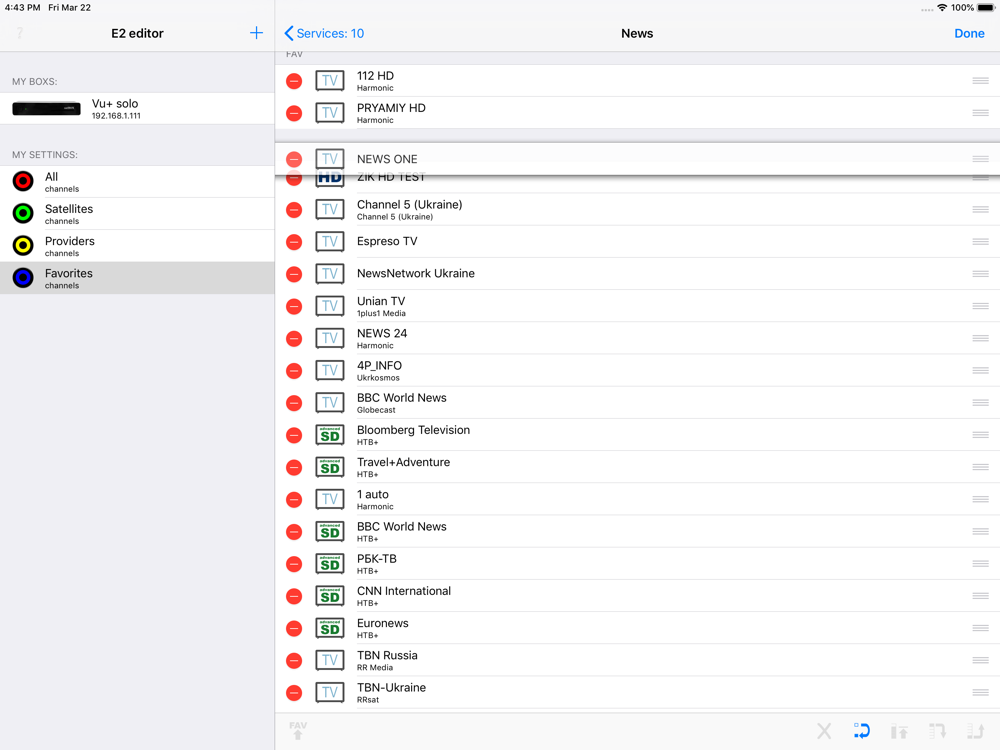Go back to Services: 10
1000x750 pixels.
(x=324, y=33)
